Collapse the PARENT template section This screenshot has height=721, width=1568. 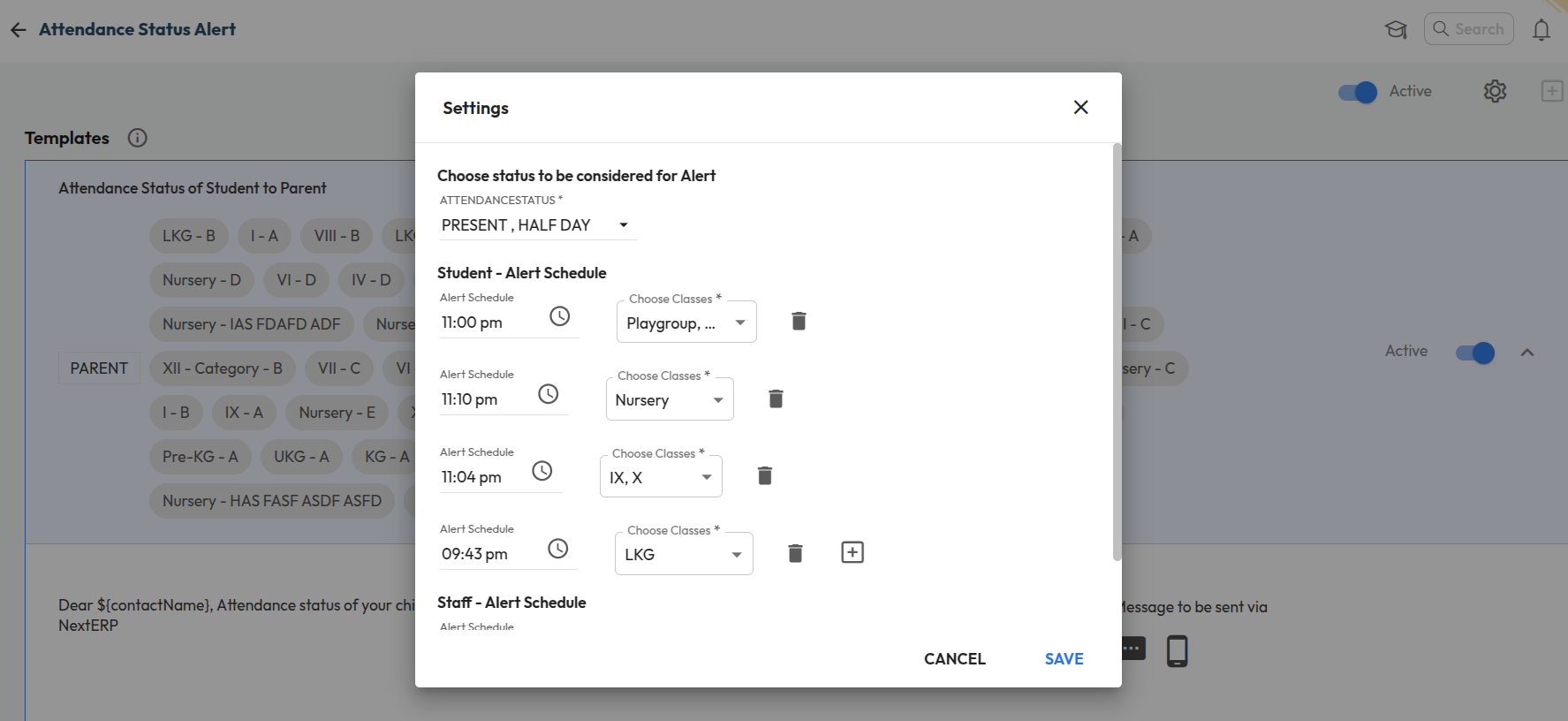(1527, 353)
